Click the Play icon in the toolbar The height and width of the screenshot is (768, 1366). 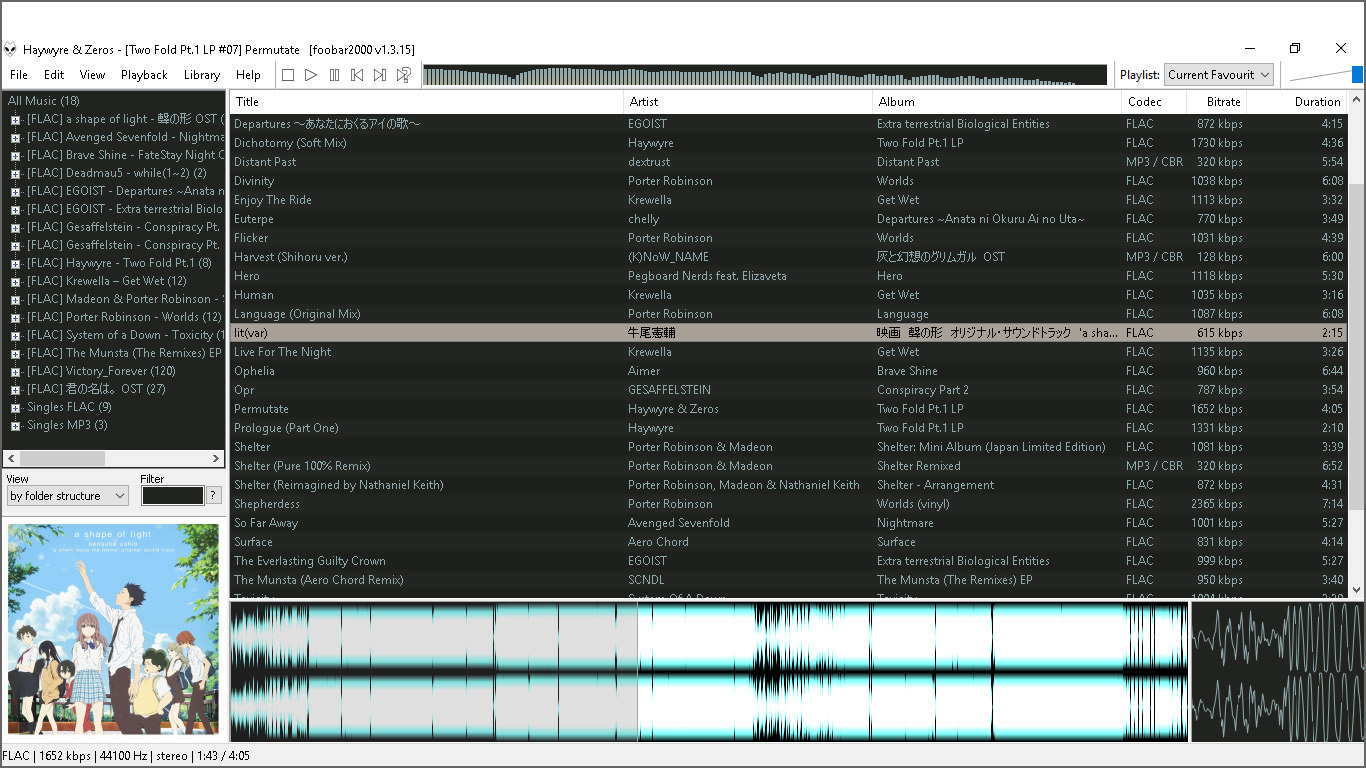pos(310,74)
